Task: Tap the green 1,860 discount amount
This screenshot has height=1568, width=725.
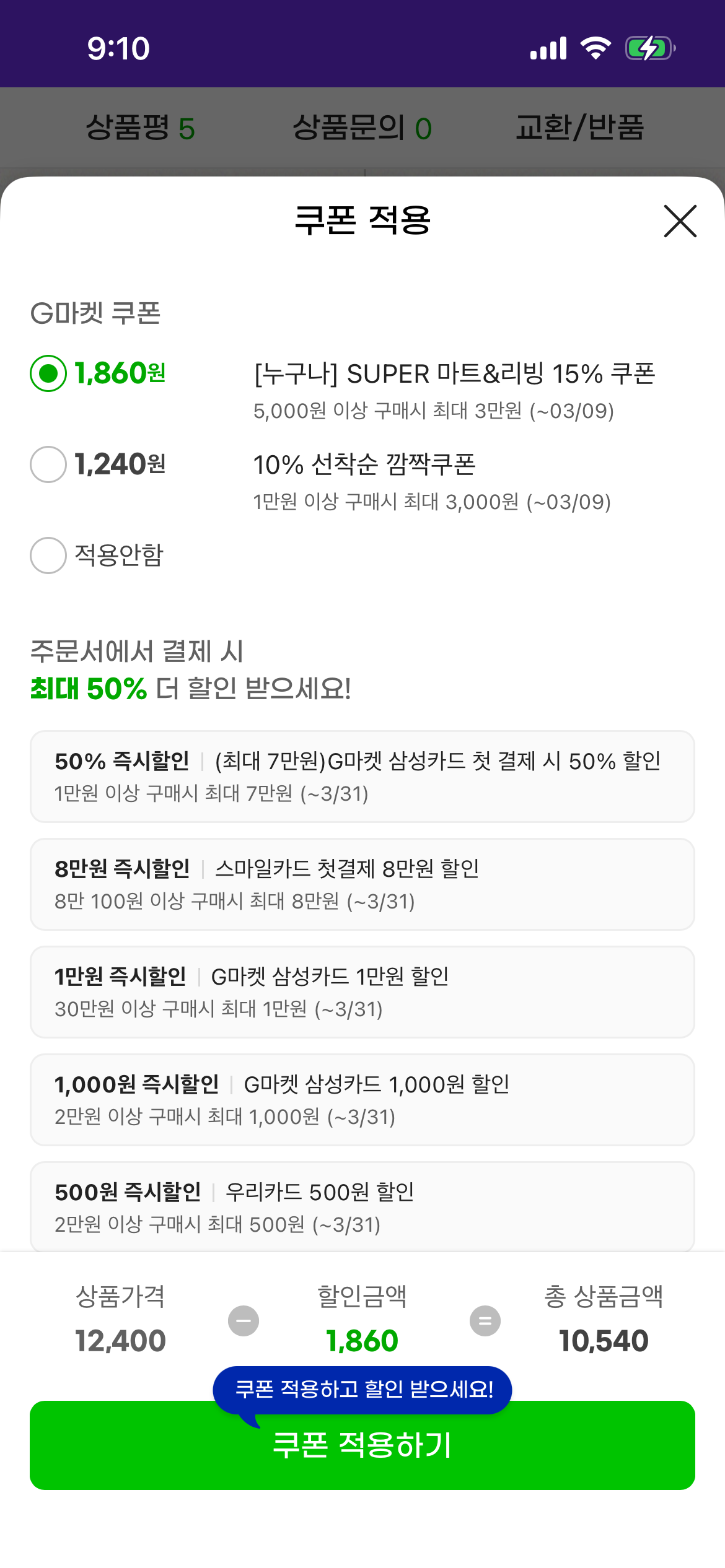Action: 362,1341
